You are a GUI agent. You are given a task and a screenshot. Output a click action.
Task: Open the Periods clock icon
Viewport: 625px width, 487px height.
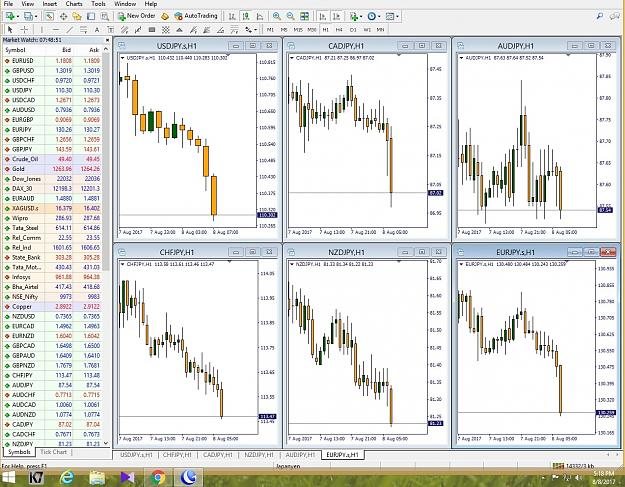371,16
